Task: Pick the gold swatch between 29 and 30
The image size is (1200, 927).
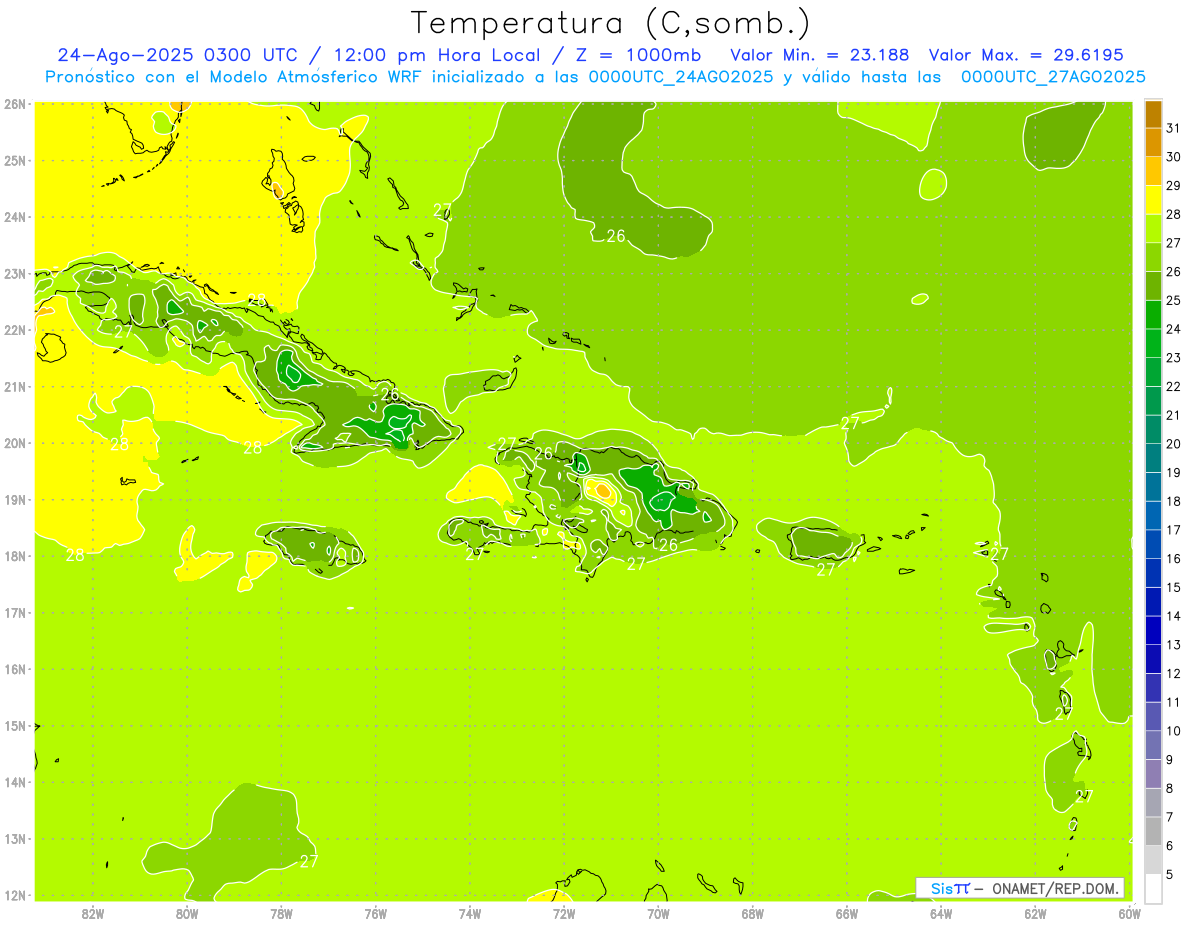Action: click(x=1153, y=172)
